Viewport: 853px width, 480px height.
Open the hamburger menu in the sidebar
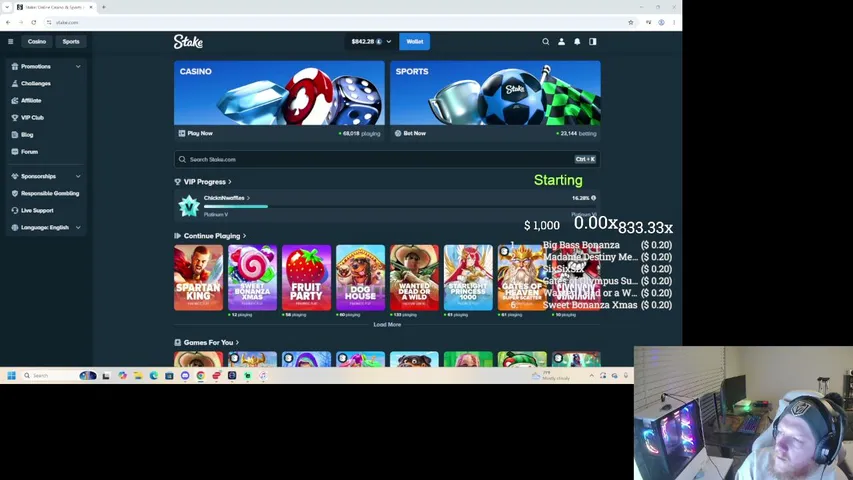(10, 41)
